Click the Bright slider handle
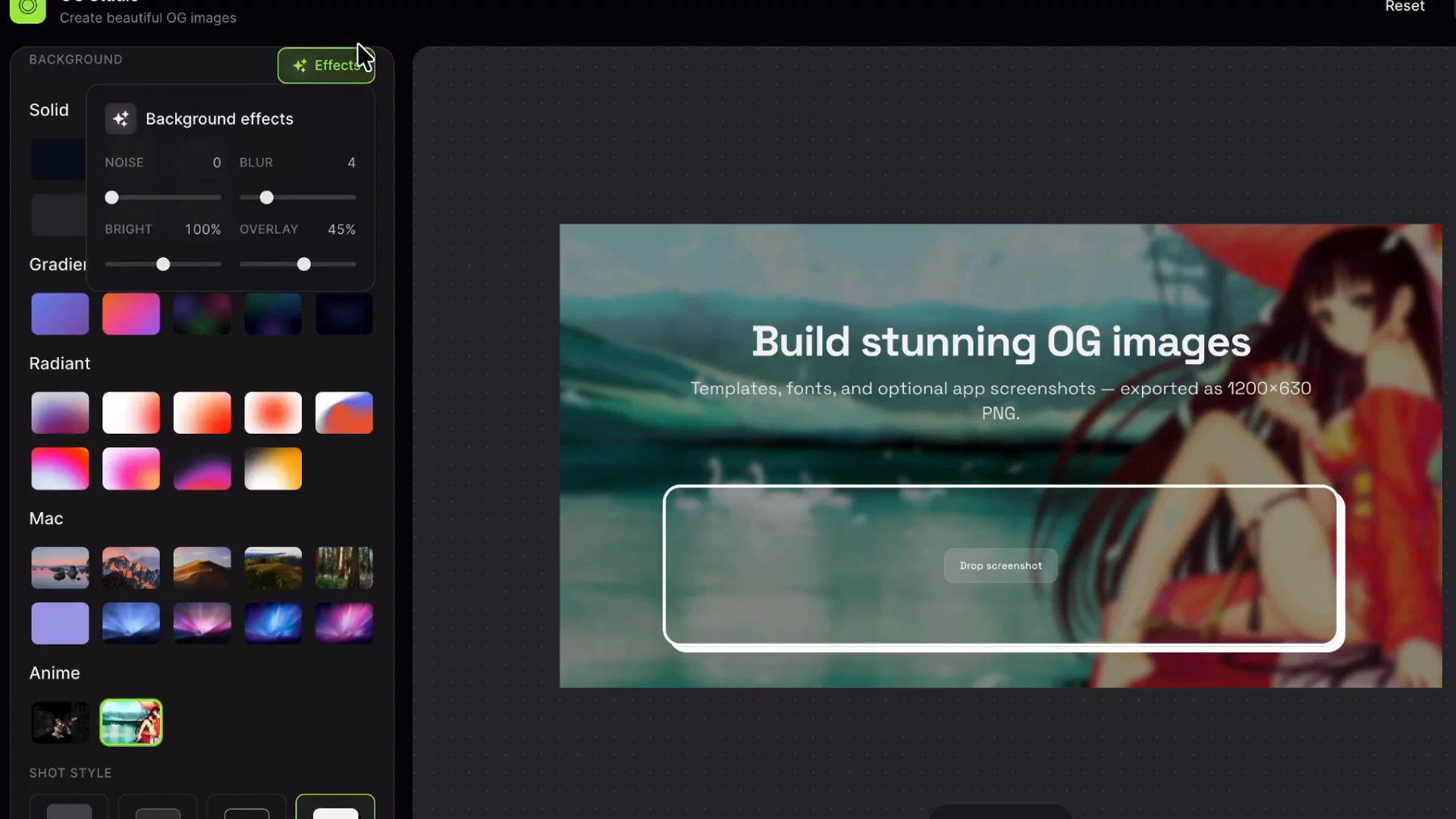 163,265
